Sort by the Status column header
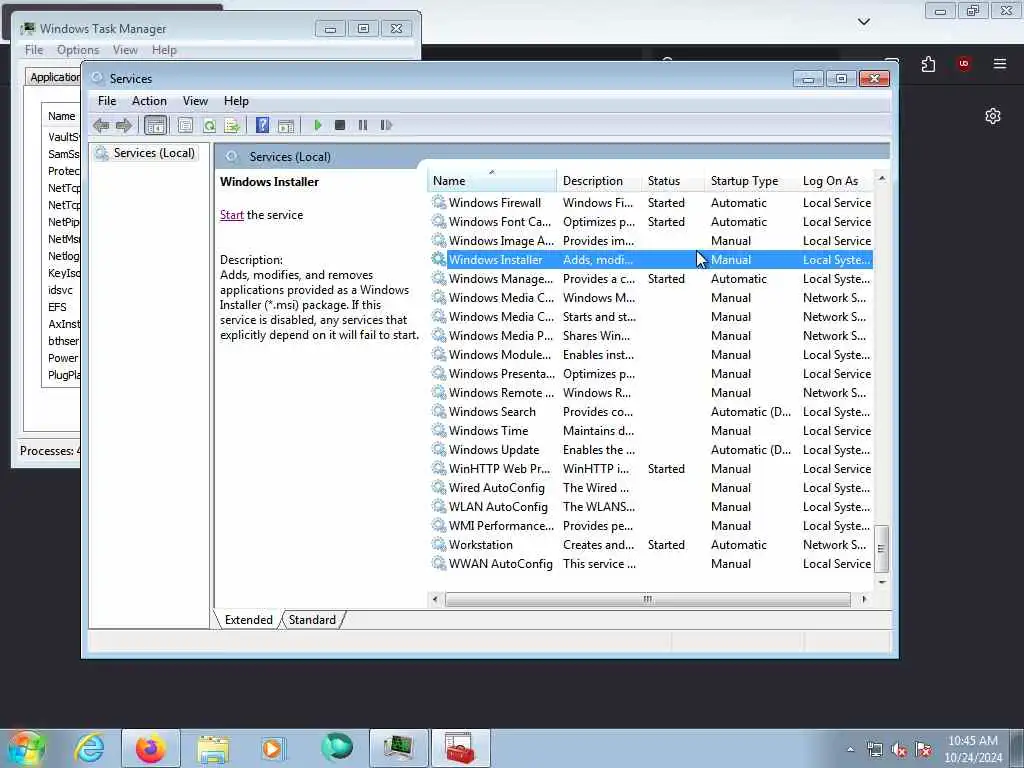This screenshot has height=768, width=1024. [x=673, y=181]
